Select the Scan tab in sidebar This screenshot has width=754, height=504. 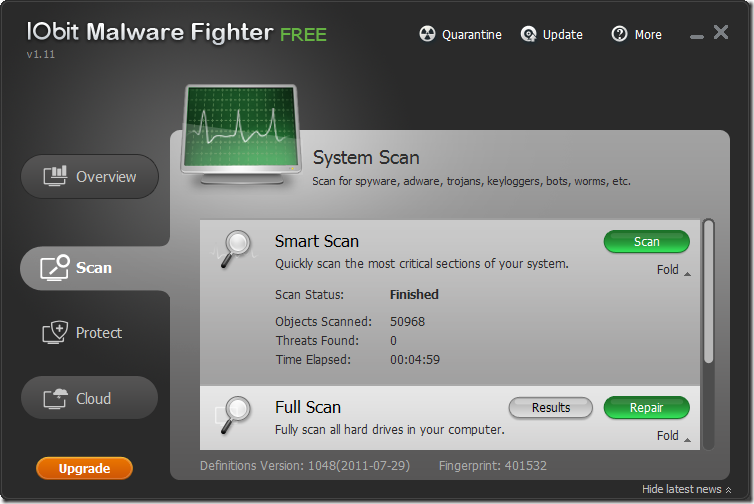coord(90,268)
